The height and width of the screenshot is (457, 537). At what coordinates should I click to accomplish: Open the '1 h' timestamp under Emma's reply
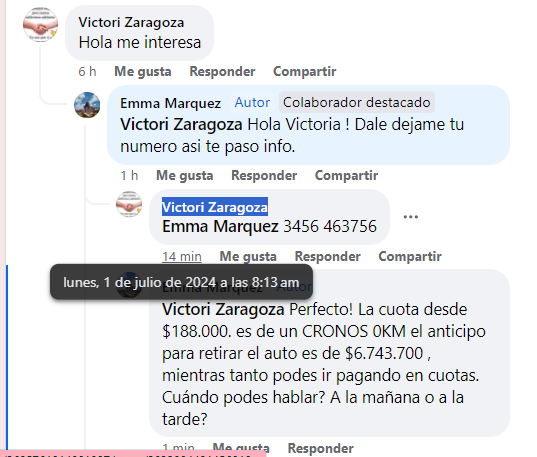(x=129, y=175)
